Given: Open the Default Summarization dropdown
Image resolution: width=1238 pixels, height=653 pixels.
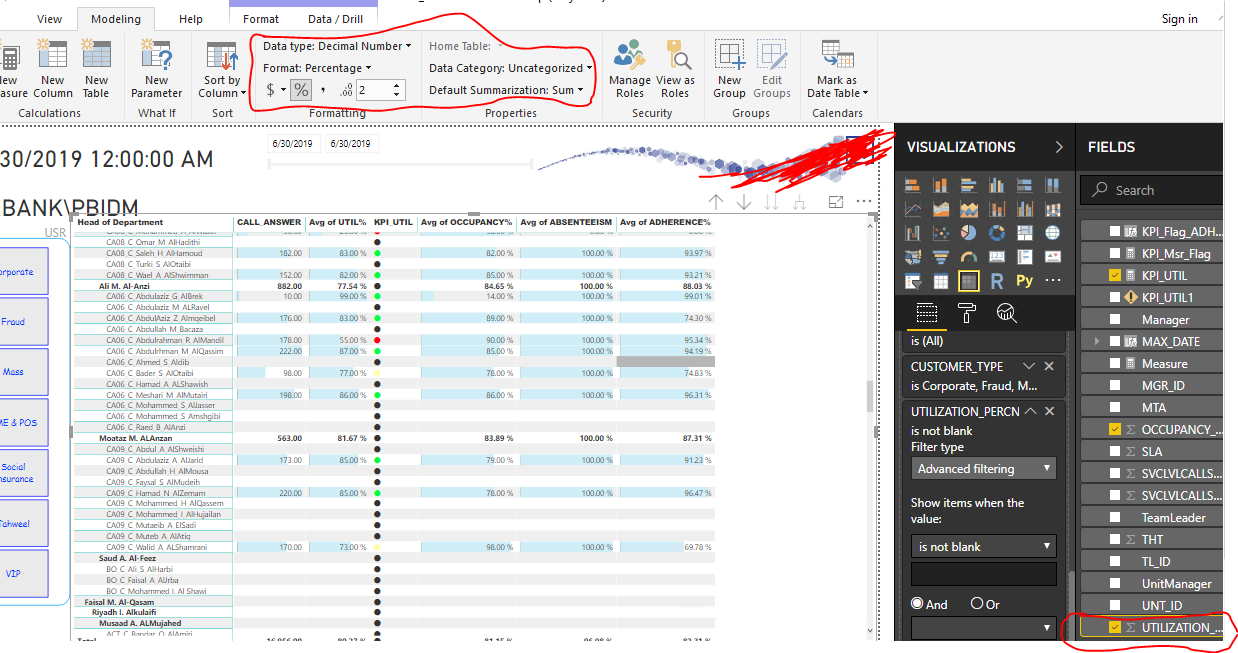Looking at the screenshot, I should 506,90.
